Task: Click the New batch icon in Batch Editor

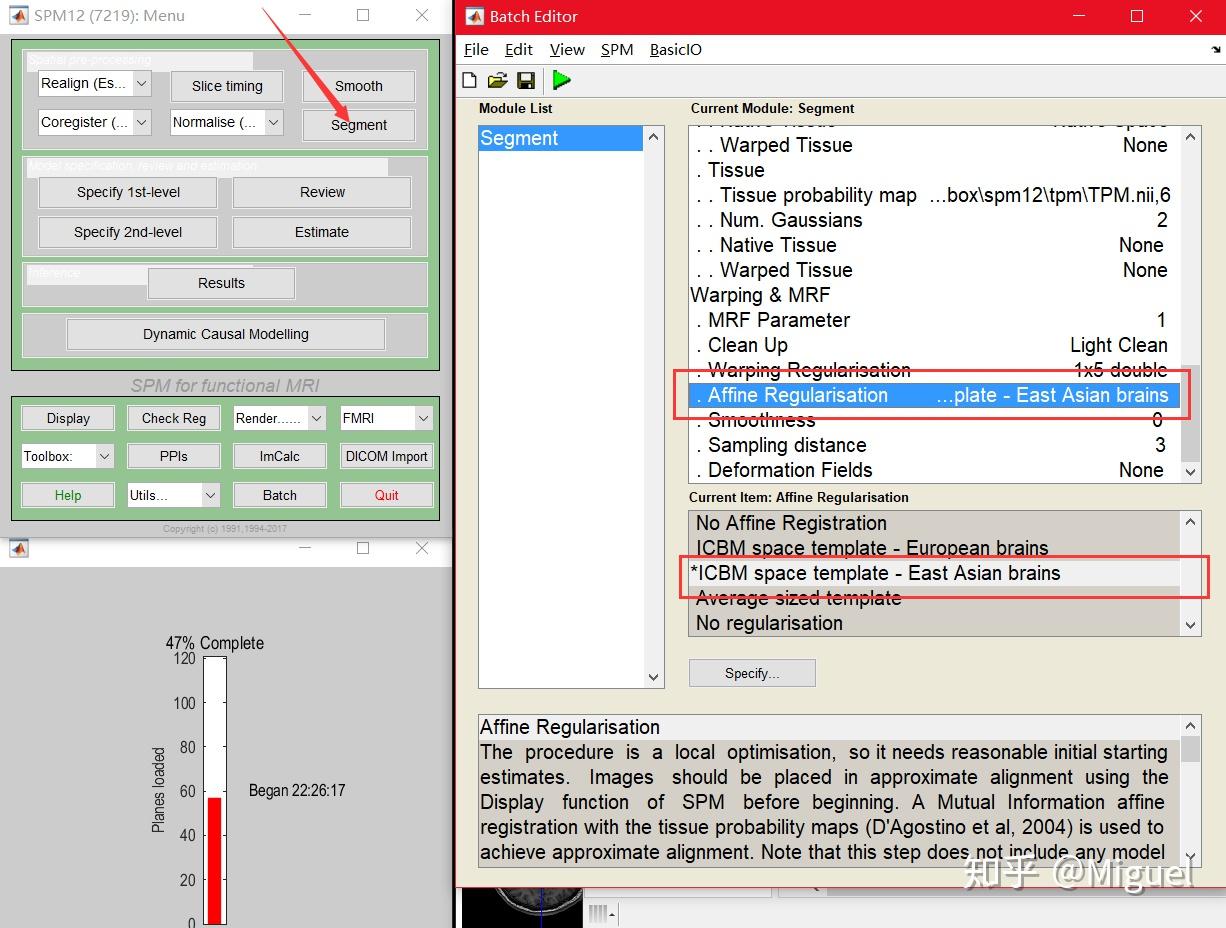Action: (470, 81)
